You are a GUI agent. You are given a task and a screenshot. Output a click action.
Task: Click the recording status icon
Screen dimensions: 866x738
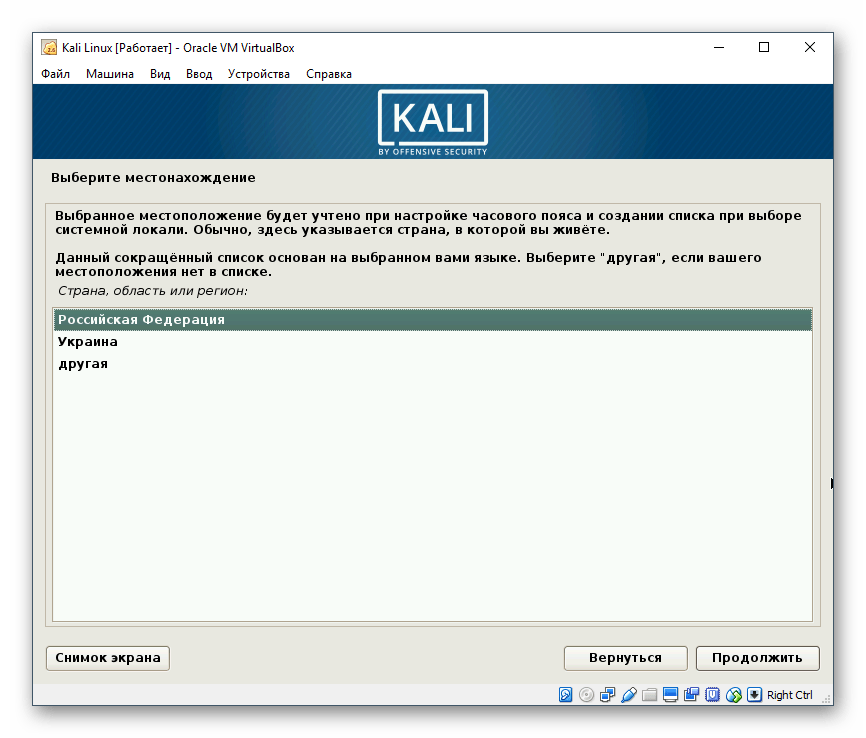(x=690, y=694)
